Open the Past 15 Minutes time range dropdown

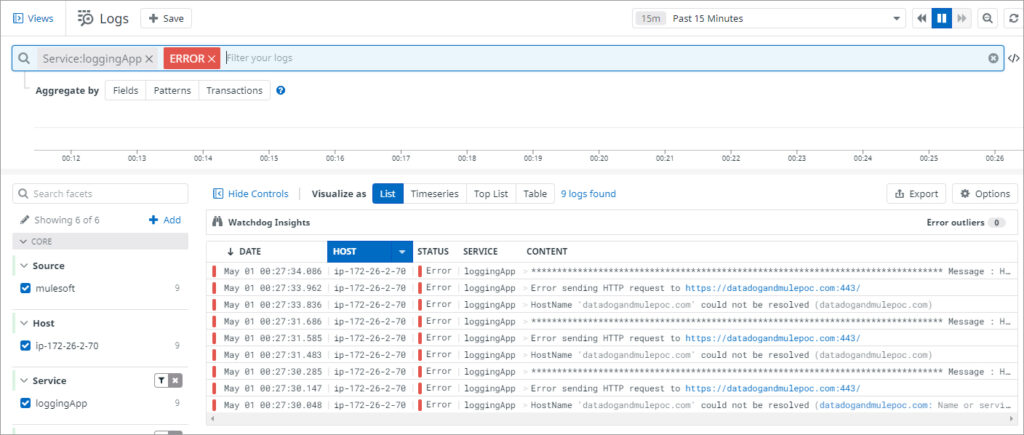(768, 18)
